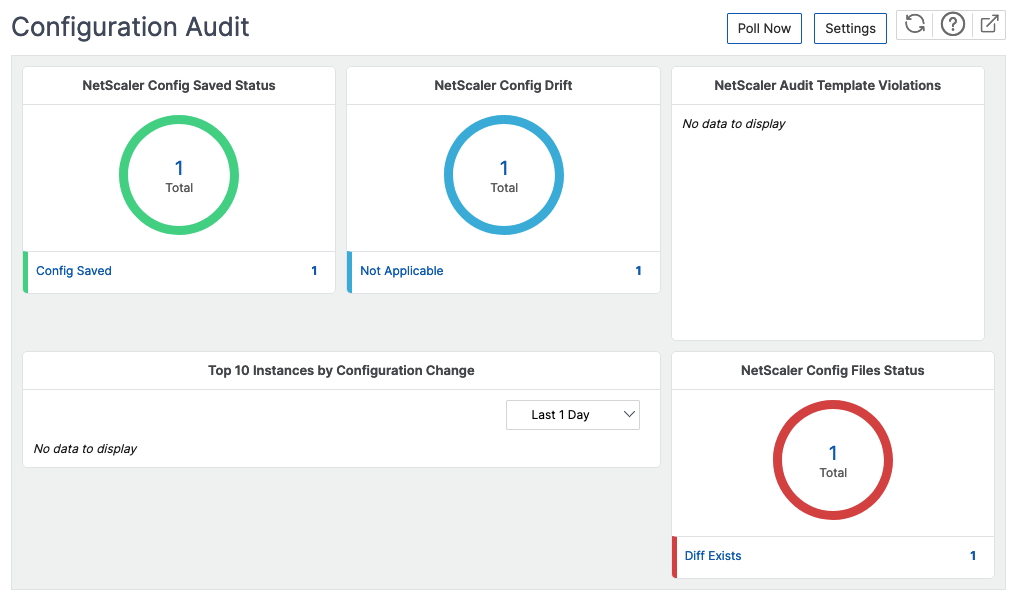Click the NetScaler Config Files Status heading
The height and width of the screenshot is (597, 1011).
tap(832, 370)
